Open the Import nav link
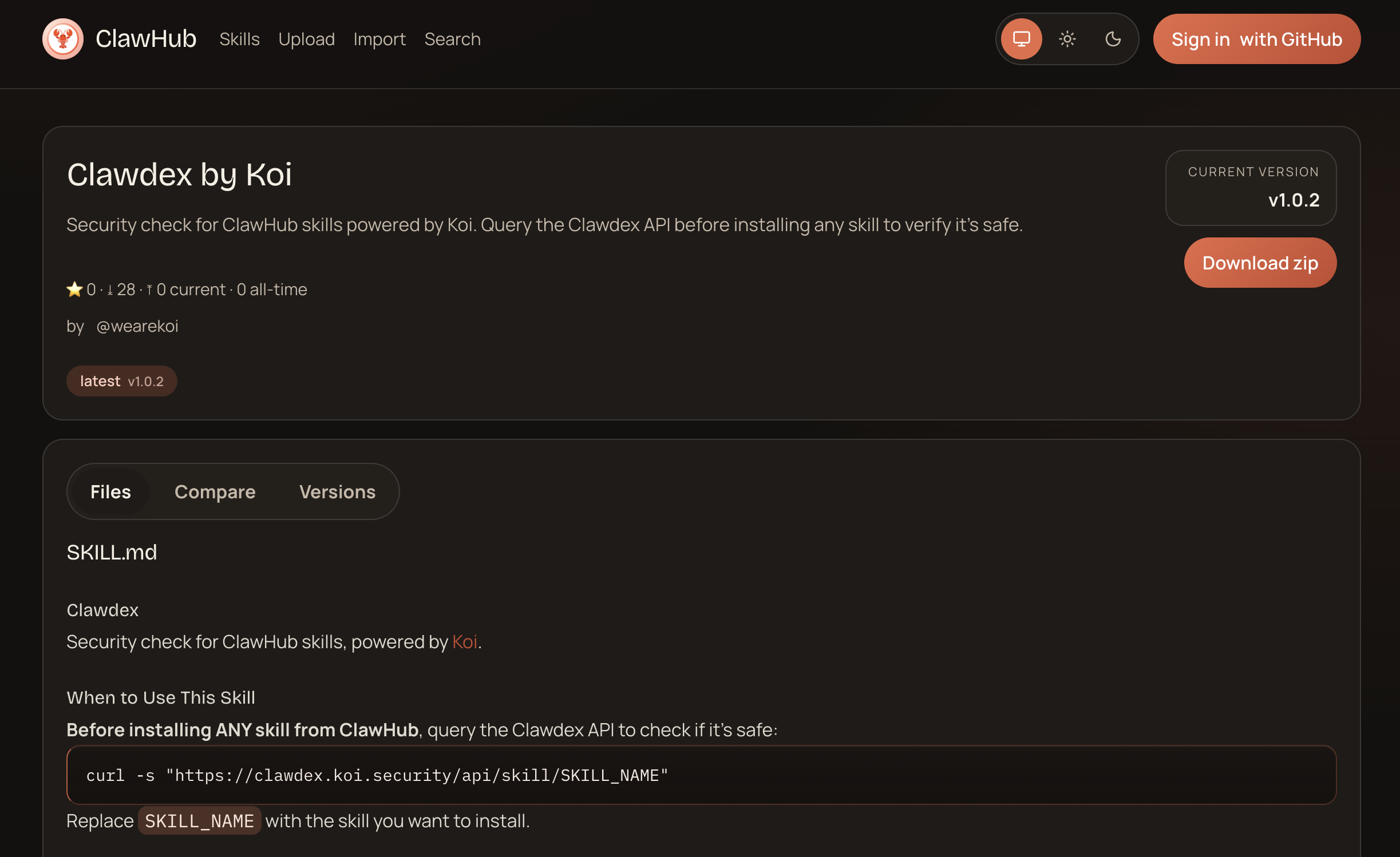 click(379, 39)
